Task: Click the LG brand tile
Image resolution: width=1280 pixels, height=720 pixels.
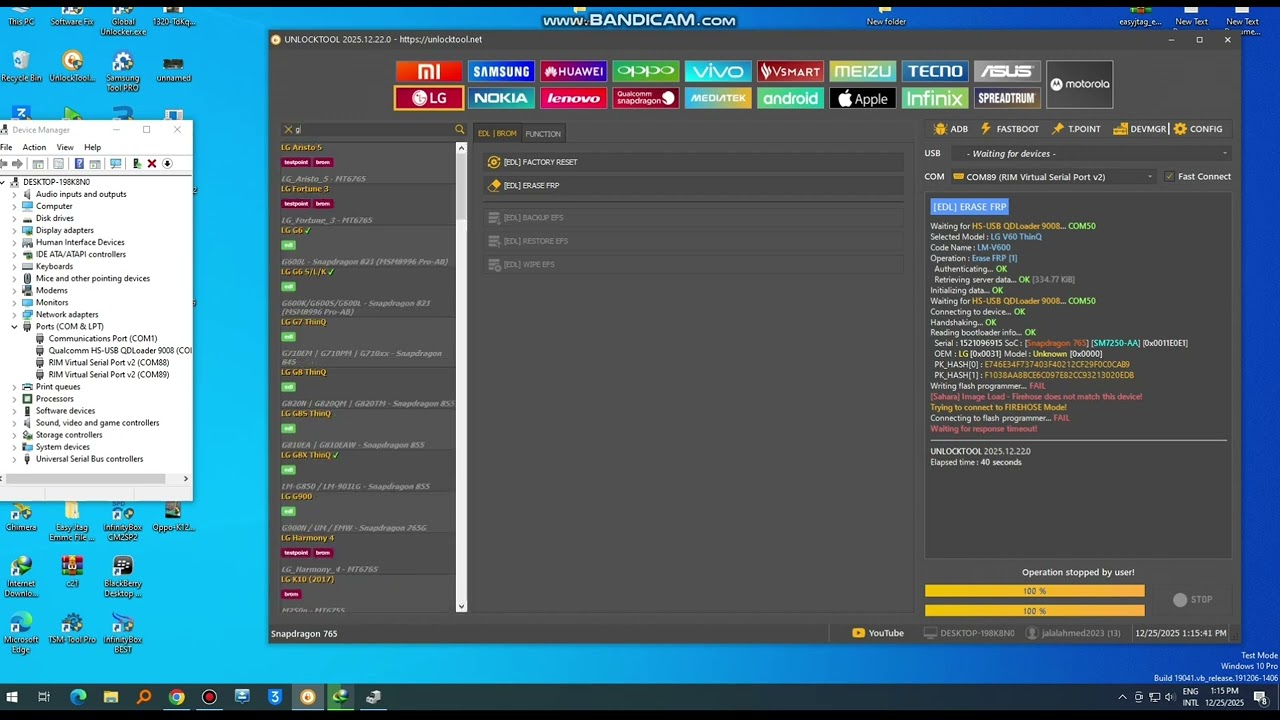Action: [x=428, y=98]
